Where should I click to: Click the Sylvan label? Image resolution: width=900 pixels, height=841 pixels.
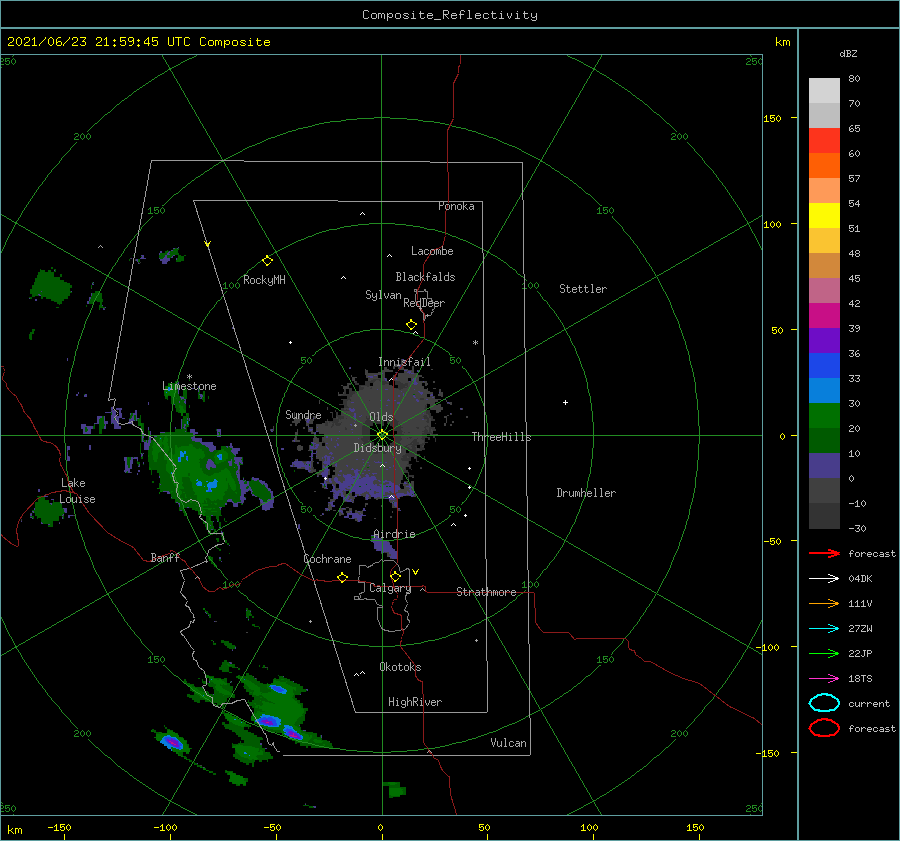[x=383, y=295]
